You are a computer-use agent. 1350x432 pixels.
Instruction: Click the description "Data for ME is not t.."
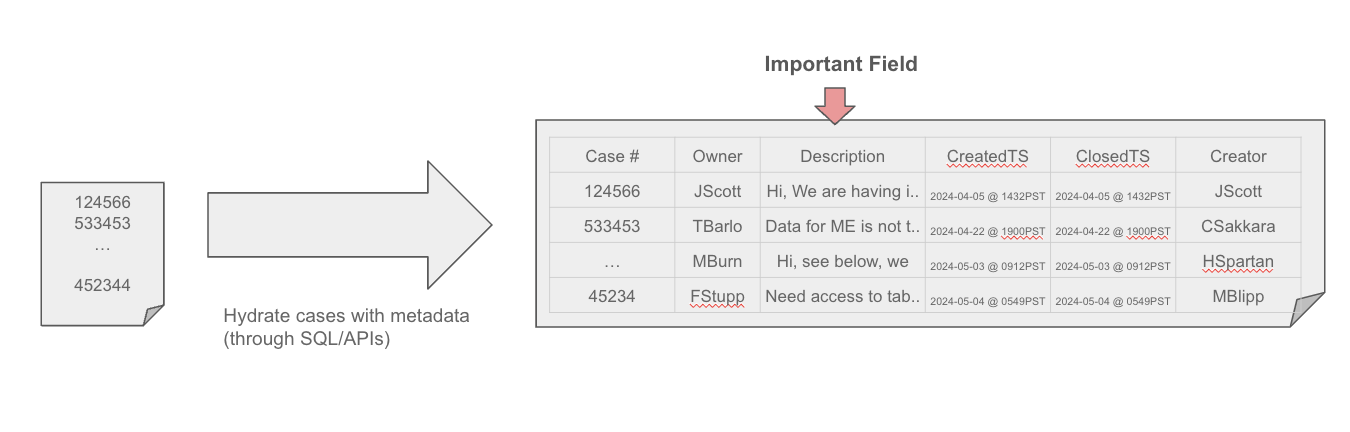(x=842, y=226)
